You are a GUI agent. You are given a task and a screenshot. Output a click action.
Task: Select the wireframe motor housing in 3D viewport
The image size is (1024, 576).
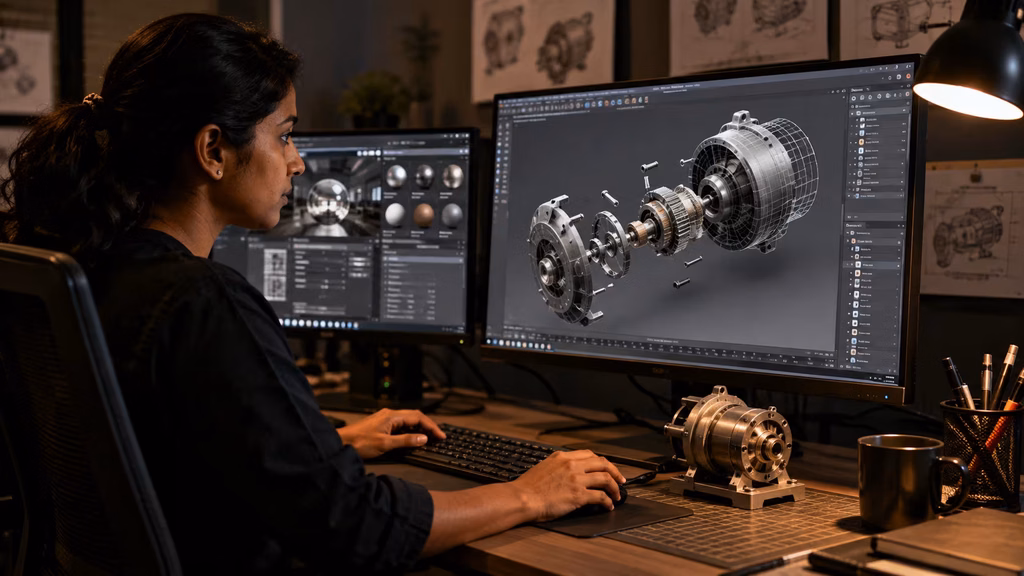coord(756,180)
